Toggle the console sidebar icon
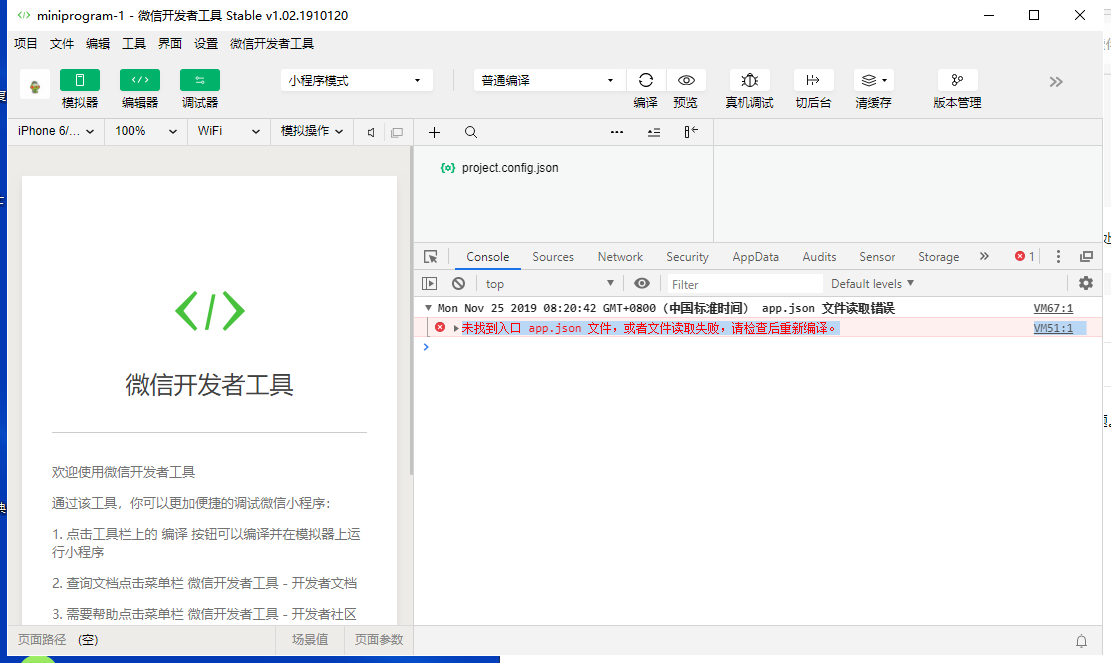 (429, 283)
